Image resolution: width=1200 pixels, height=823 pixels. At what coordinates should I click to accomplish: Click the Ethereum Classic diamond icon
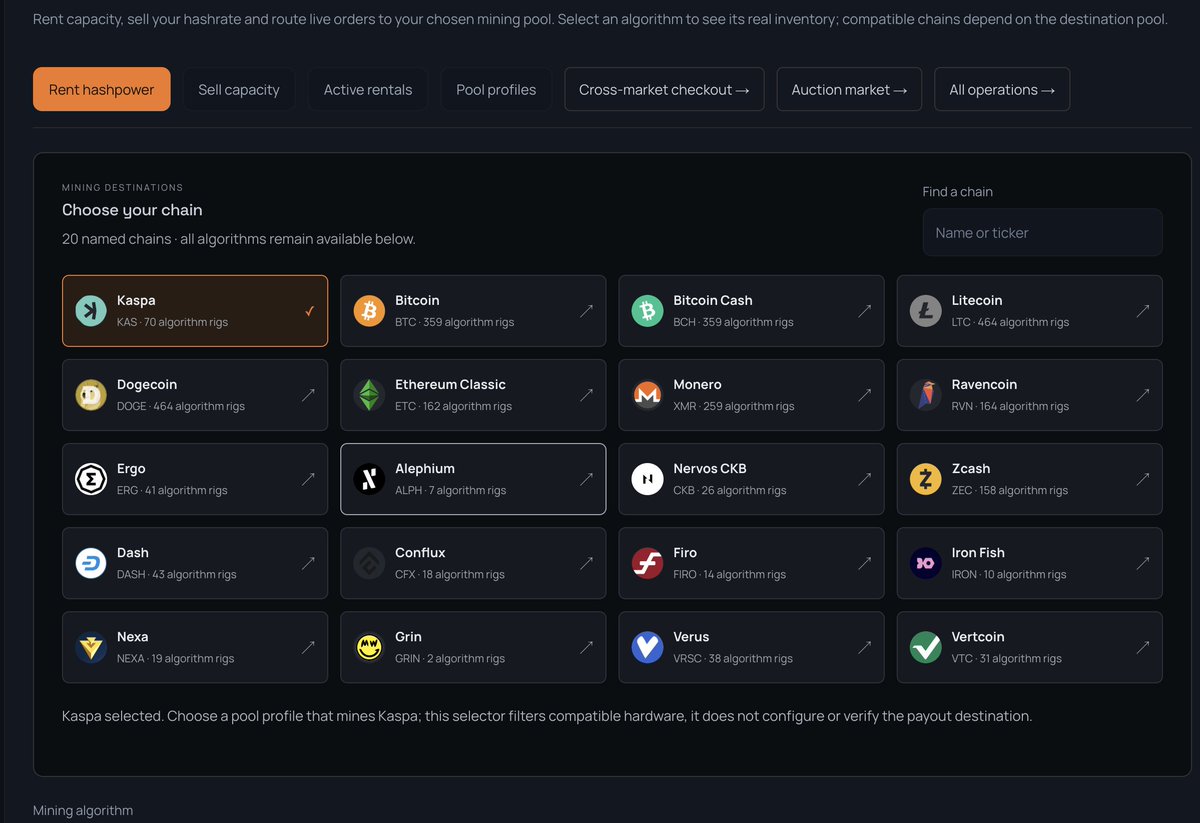(369, 395)
